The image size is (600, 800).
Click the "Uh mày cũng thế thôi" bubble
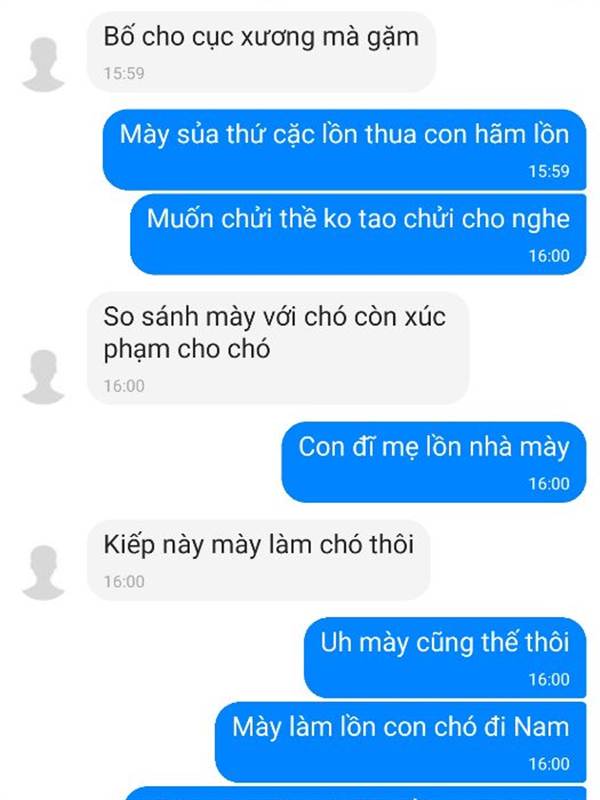click(445, 658)
